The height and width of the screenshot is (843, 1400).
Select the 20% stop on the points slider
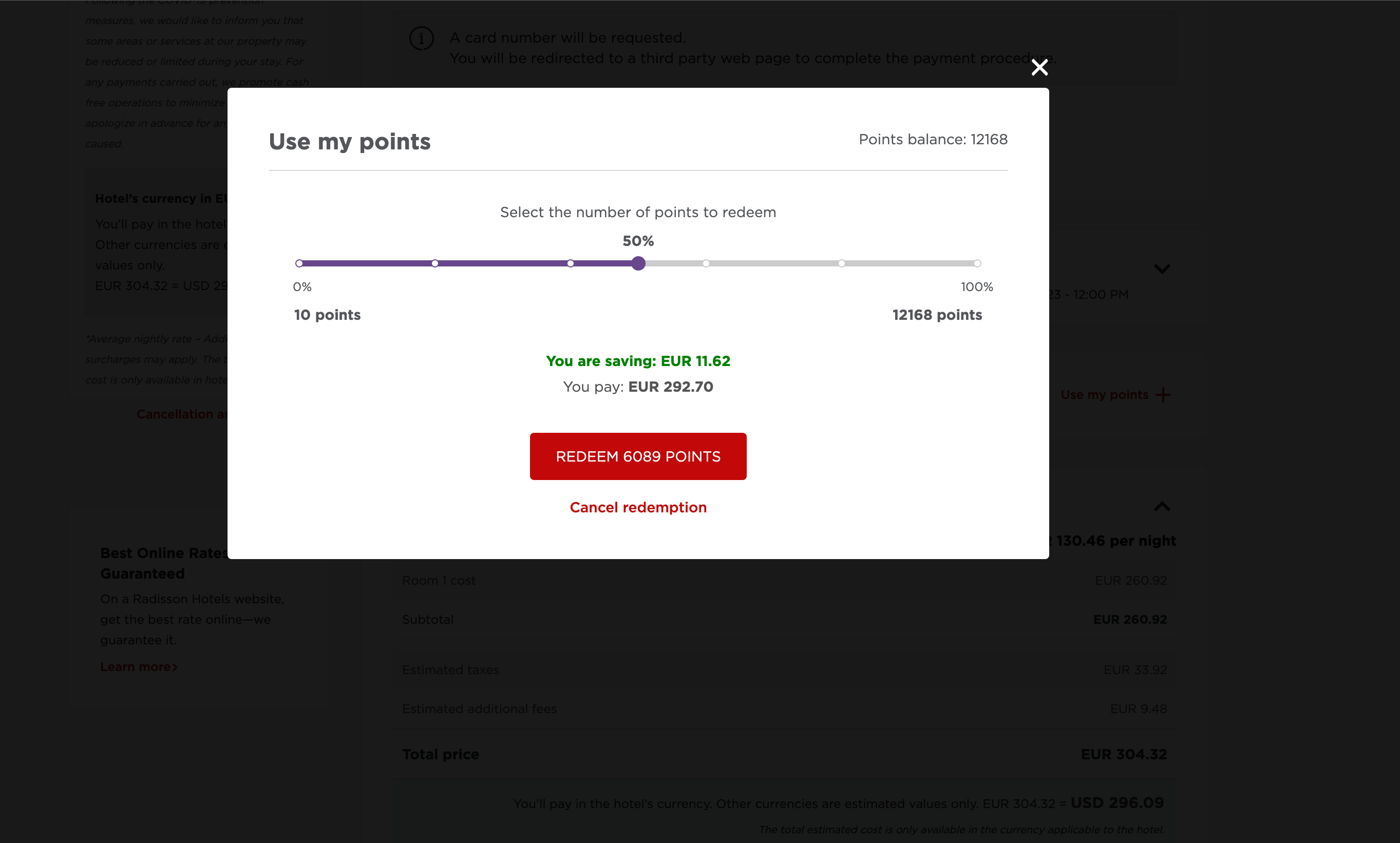click(434, 263)
